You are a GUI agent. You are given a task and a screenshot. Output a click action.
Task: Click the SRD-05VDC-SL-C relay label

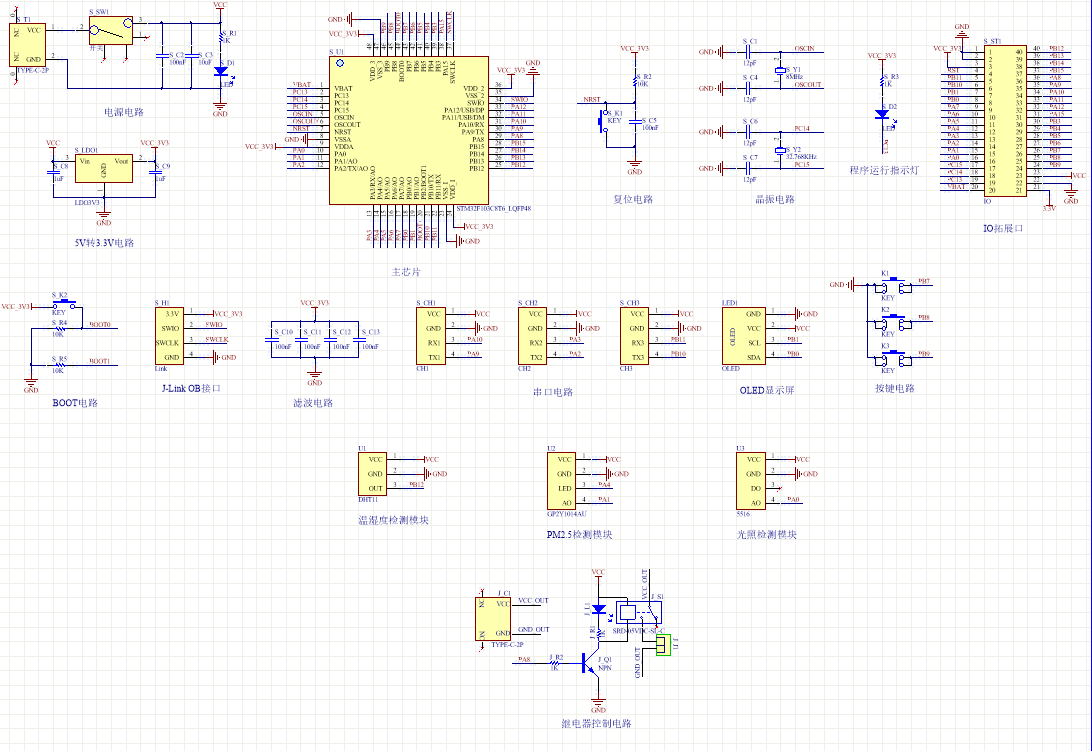(639, 630)
